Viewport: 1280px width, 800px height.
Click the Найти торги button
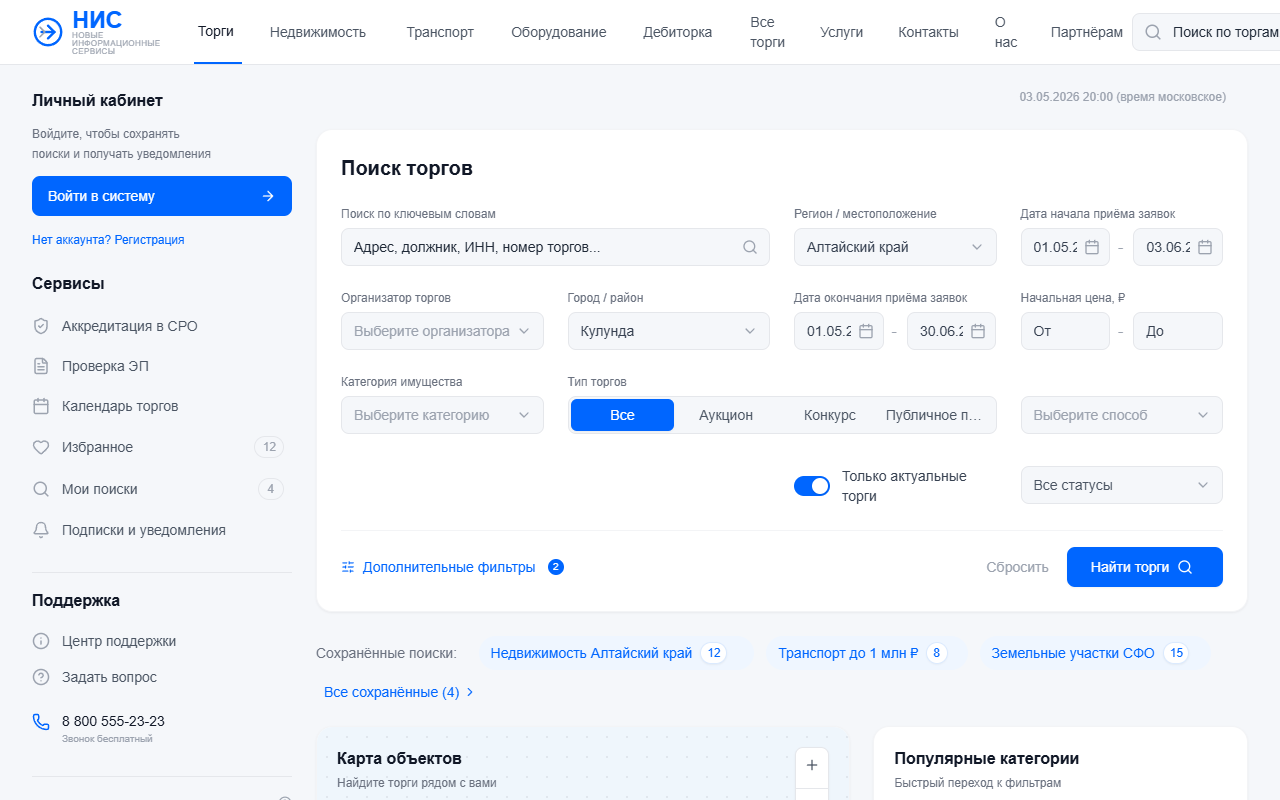(1145, 567)
